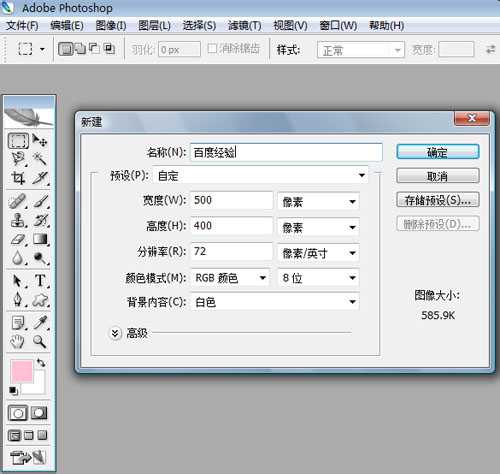The width and height of the screenshot is (500, 474).
Task: Open the 帮助(H) menu
Action: 387,26
